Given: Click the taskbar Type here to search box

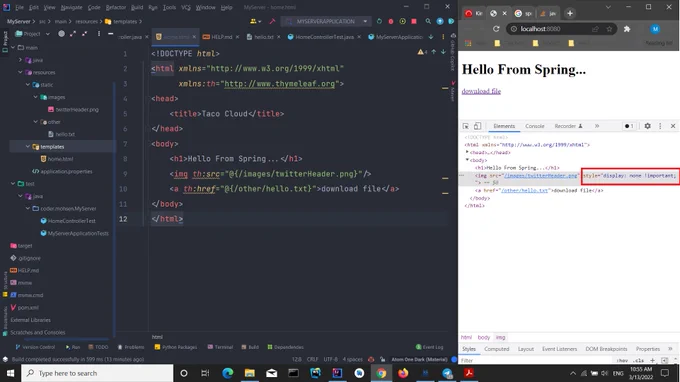Looking at the screenshot, I should click(97, 373).
